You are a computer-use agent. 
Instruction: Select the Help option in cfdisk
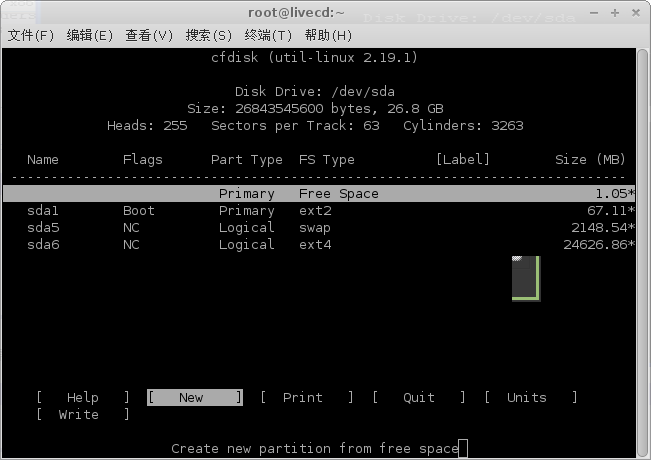83,397
